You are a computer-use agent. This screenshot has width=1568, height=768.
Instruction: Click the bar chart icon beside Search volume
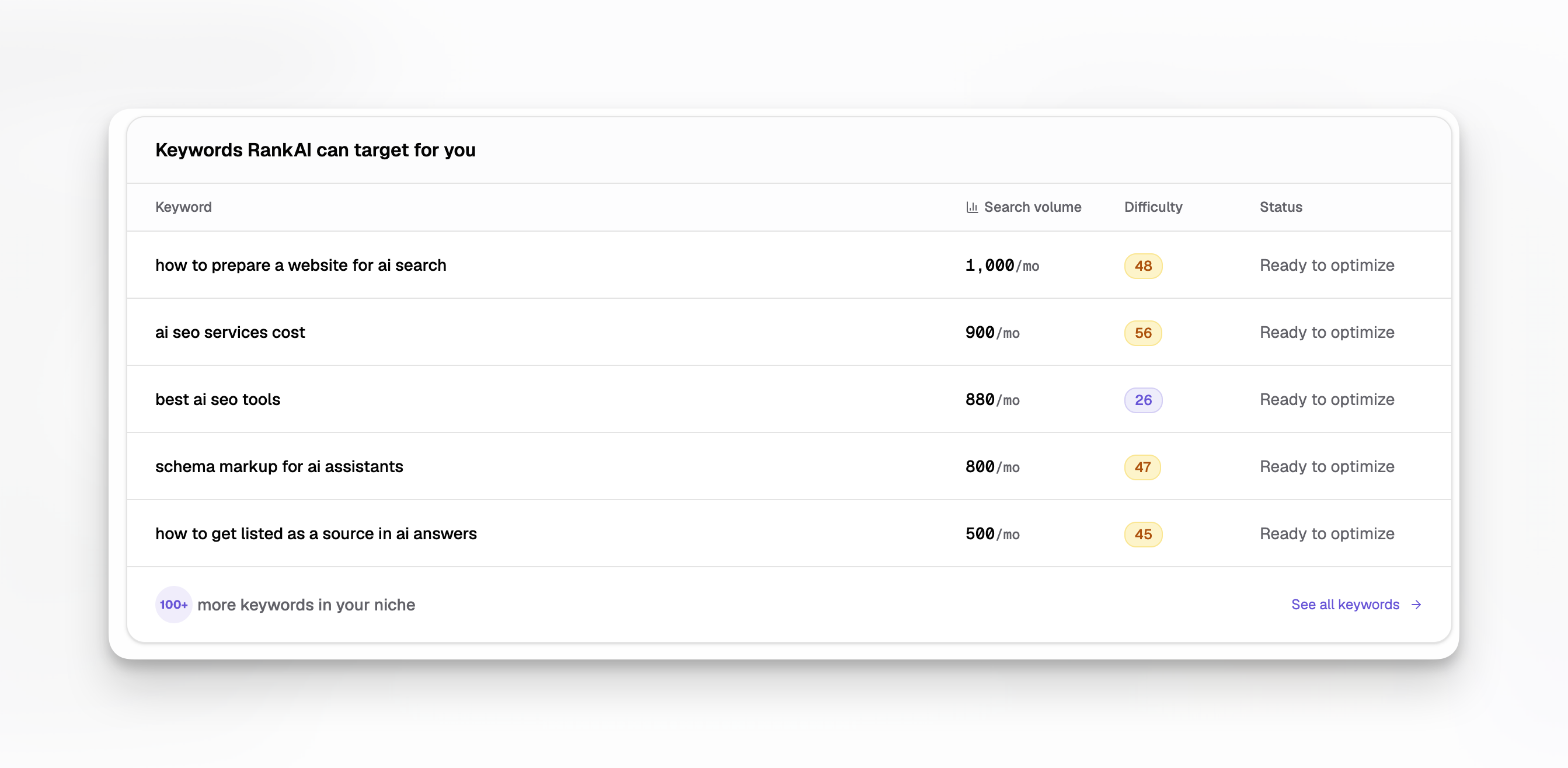972,208
